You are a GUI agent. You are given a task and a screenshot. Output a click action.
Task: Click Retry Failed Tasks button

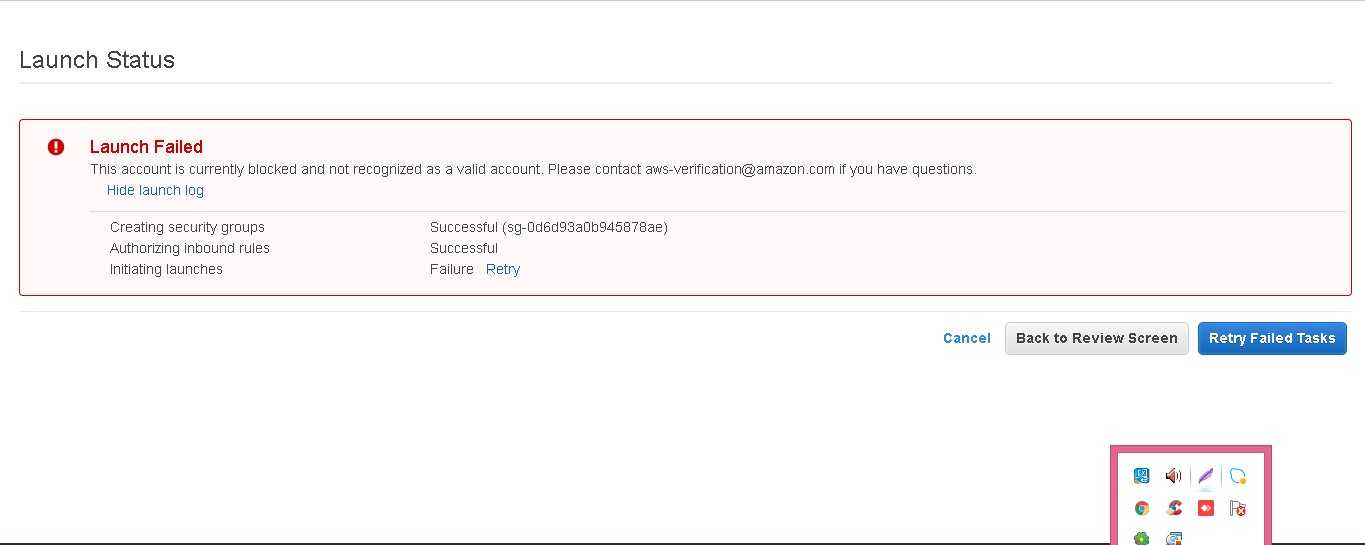click(x=1272, y=338)
